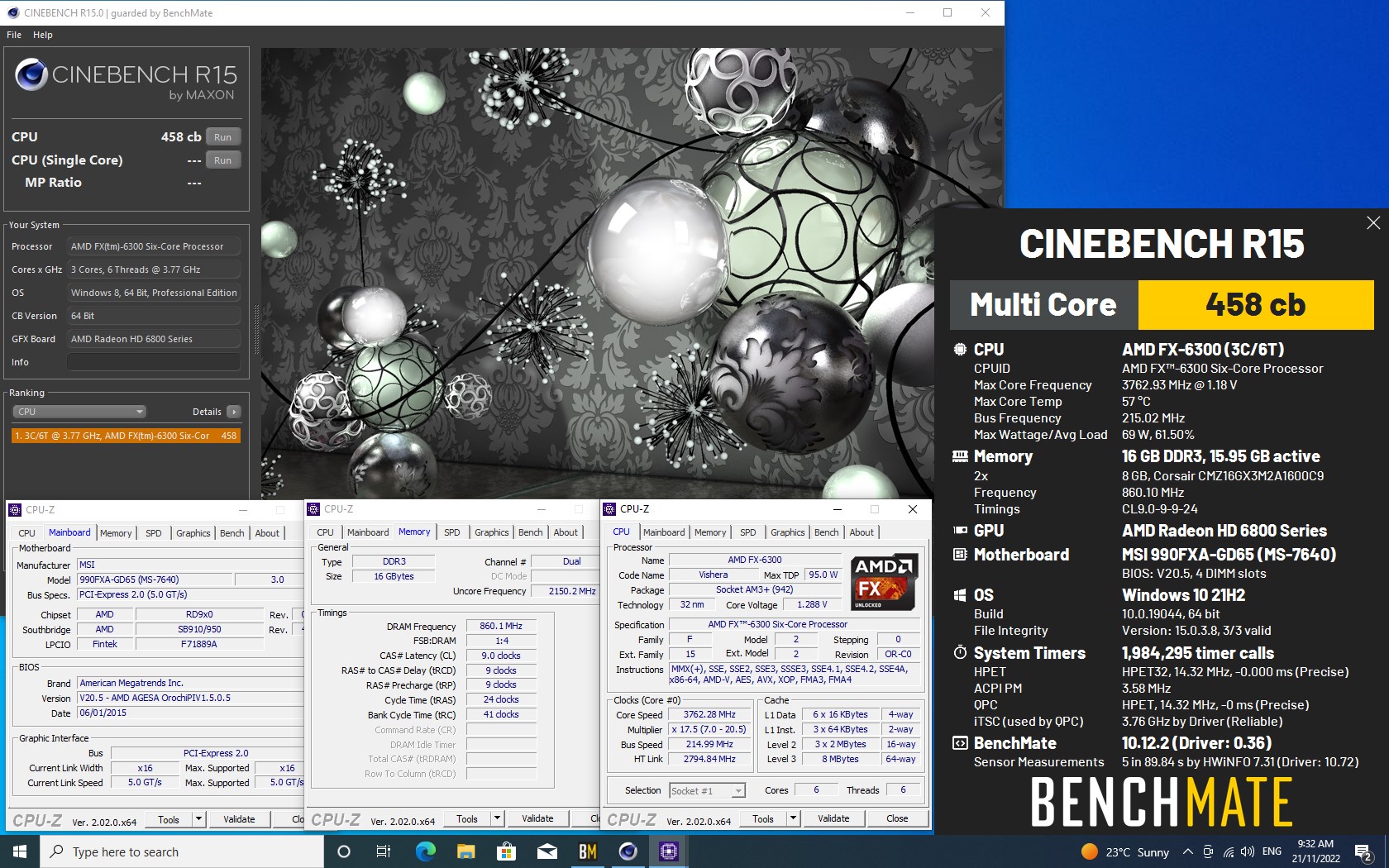The image size is (1389, 868).
Task: Close the BenchMate result overlay
Action: click(1373, 223)
